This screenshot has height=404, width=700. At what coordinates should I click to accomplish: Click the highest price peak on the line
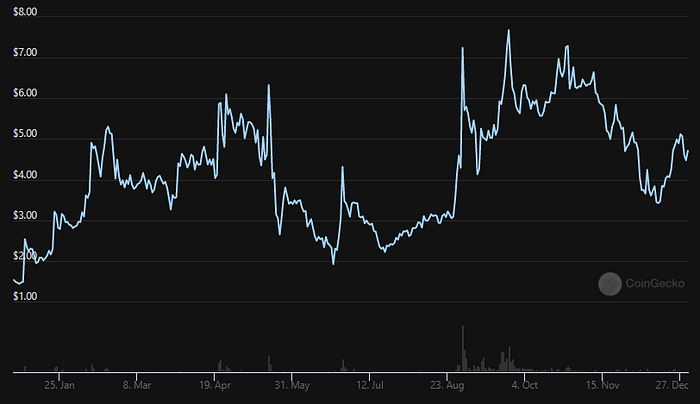[x=508, y=31]
